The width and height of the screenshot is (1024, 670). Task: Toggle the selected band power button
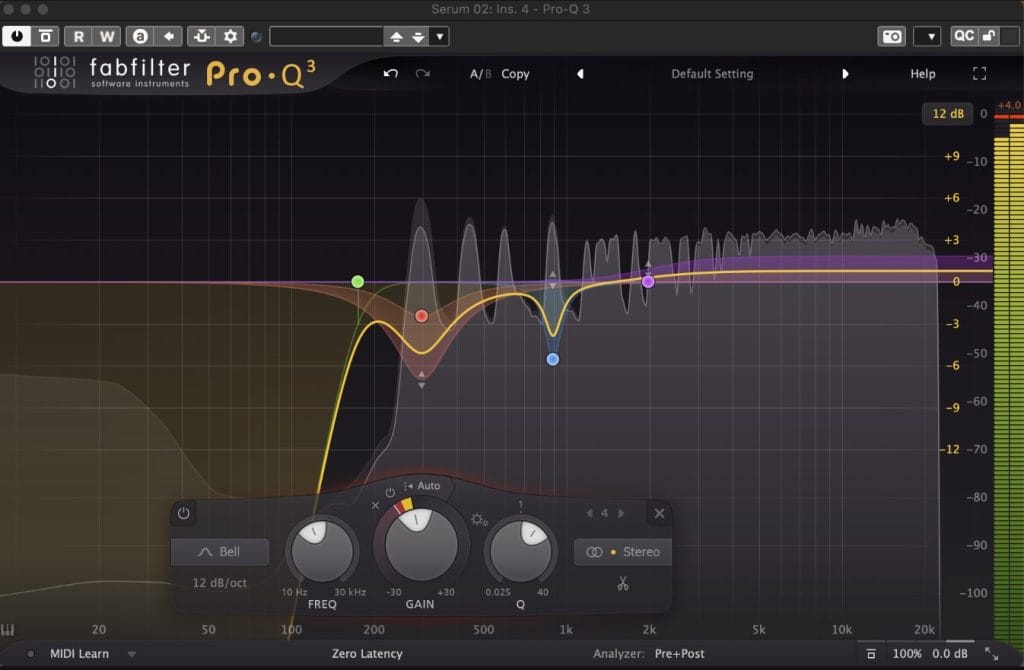point(183,513)
